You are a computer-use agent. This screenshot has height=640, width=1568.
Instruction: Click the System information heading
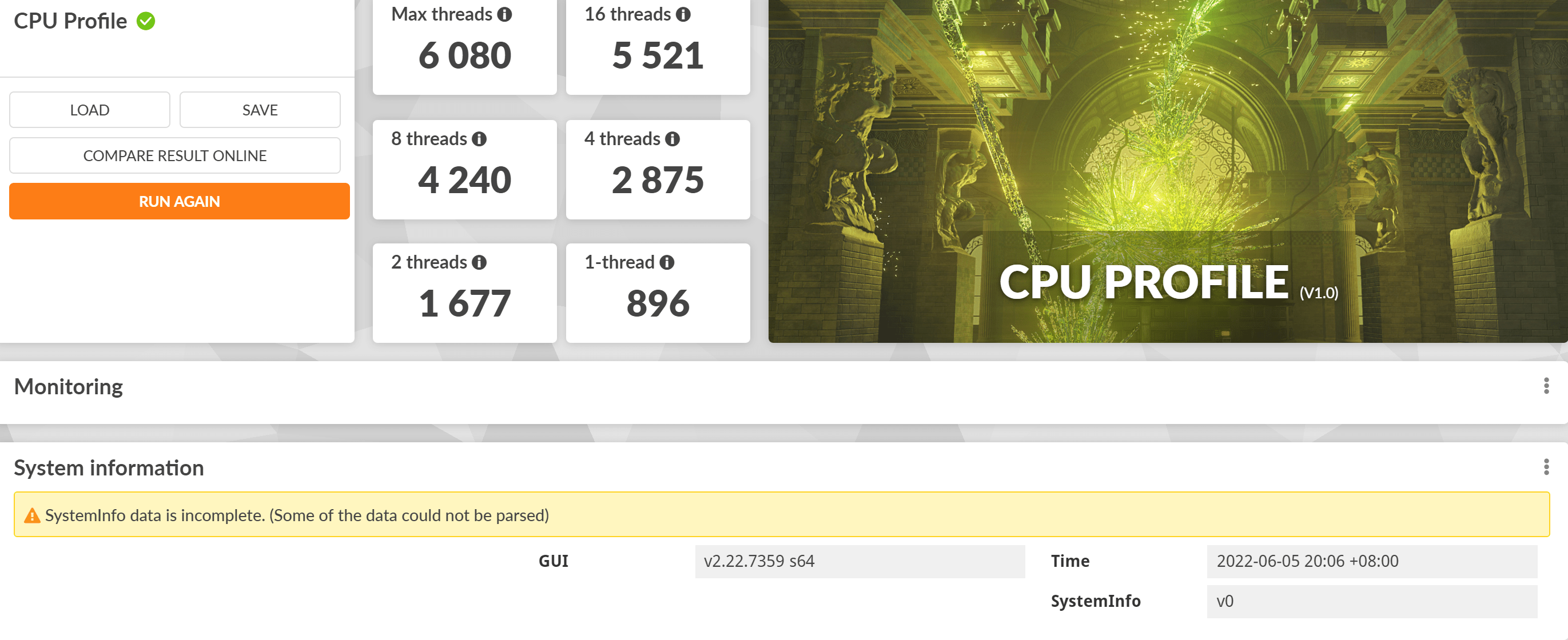[109, 469]
